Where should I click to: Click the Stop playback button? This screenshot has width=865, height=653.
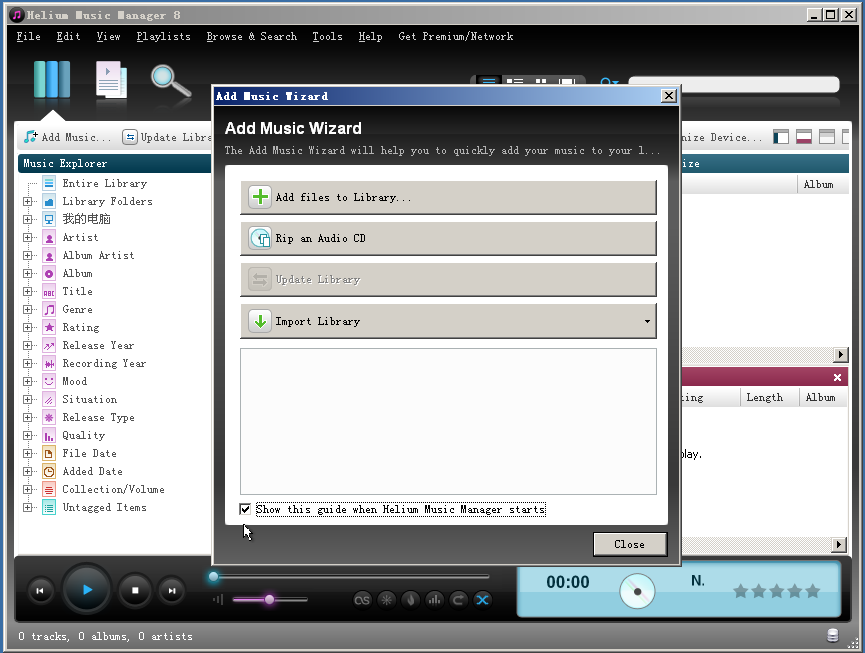(135, 591)
